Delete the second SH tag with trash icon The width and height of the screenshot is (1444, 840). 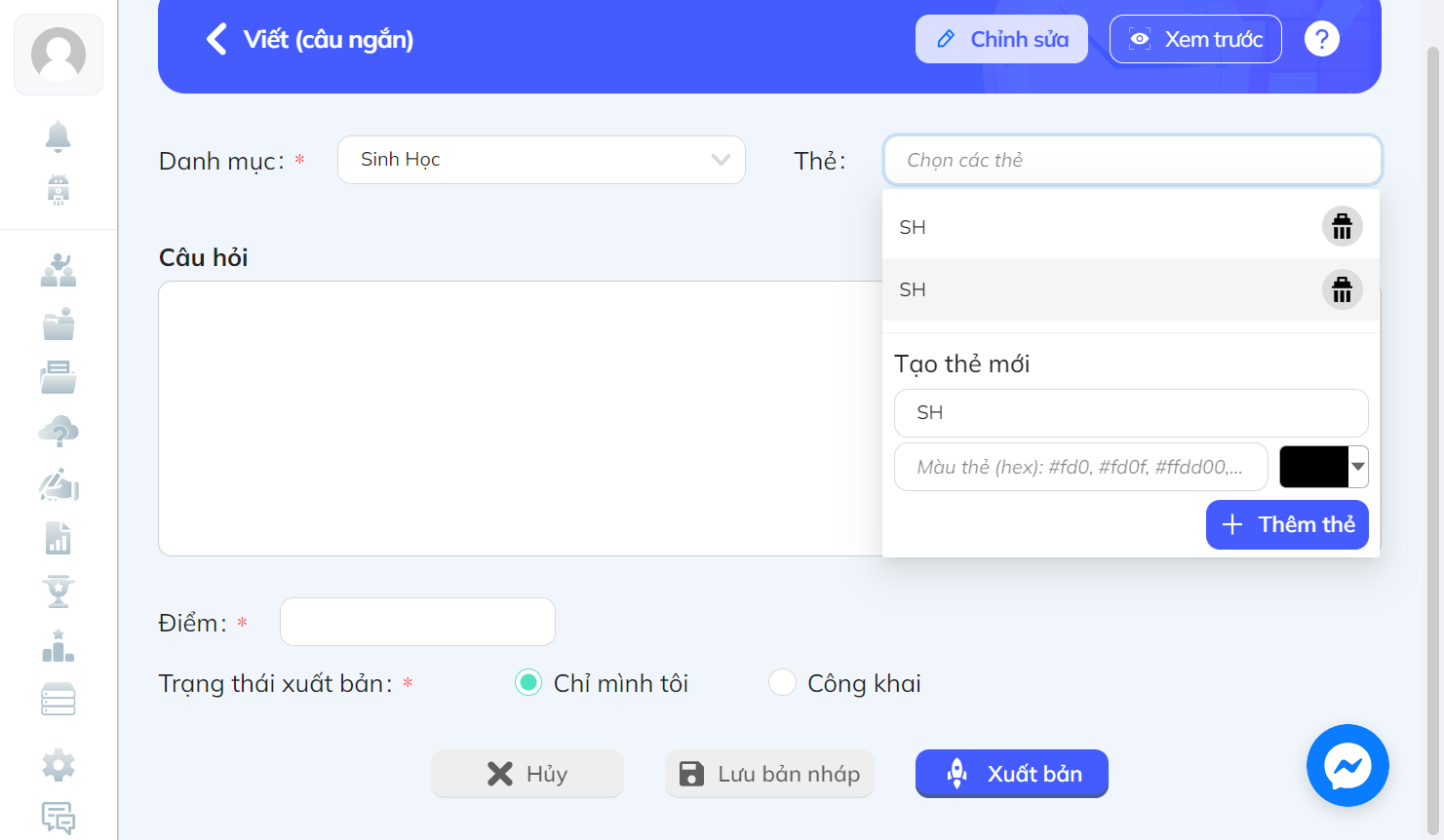click(x=1342, y=289)
